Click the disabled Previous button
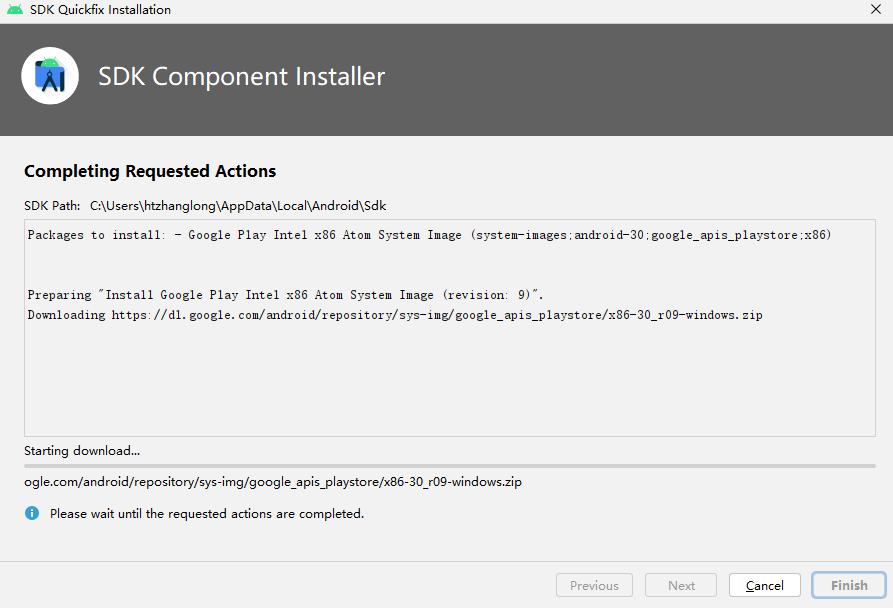 [x=594, y=585]
